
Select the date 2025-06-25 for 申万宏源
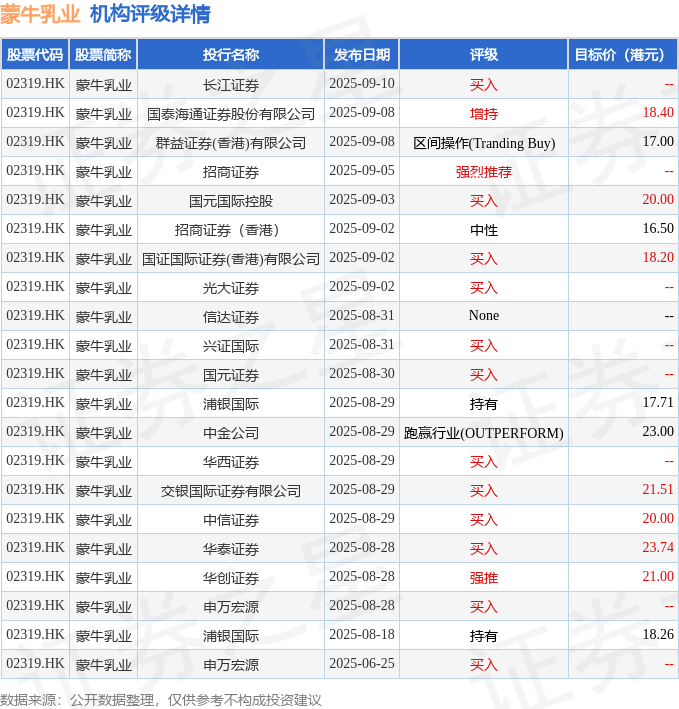(x=362, y=663)
